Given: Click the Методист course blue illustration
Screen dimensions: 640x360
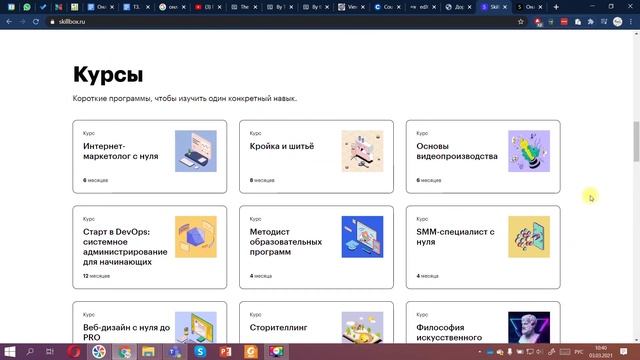Looking at the screenshot, I should [x=362, y=237].
